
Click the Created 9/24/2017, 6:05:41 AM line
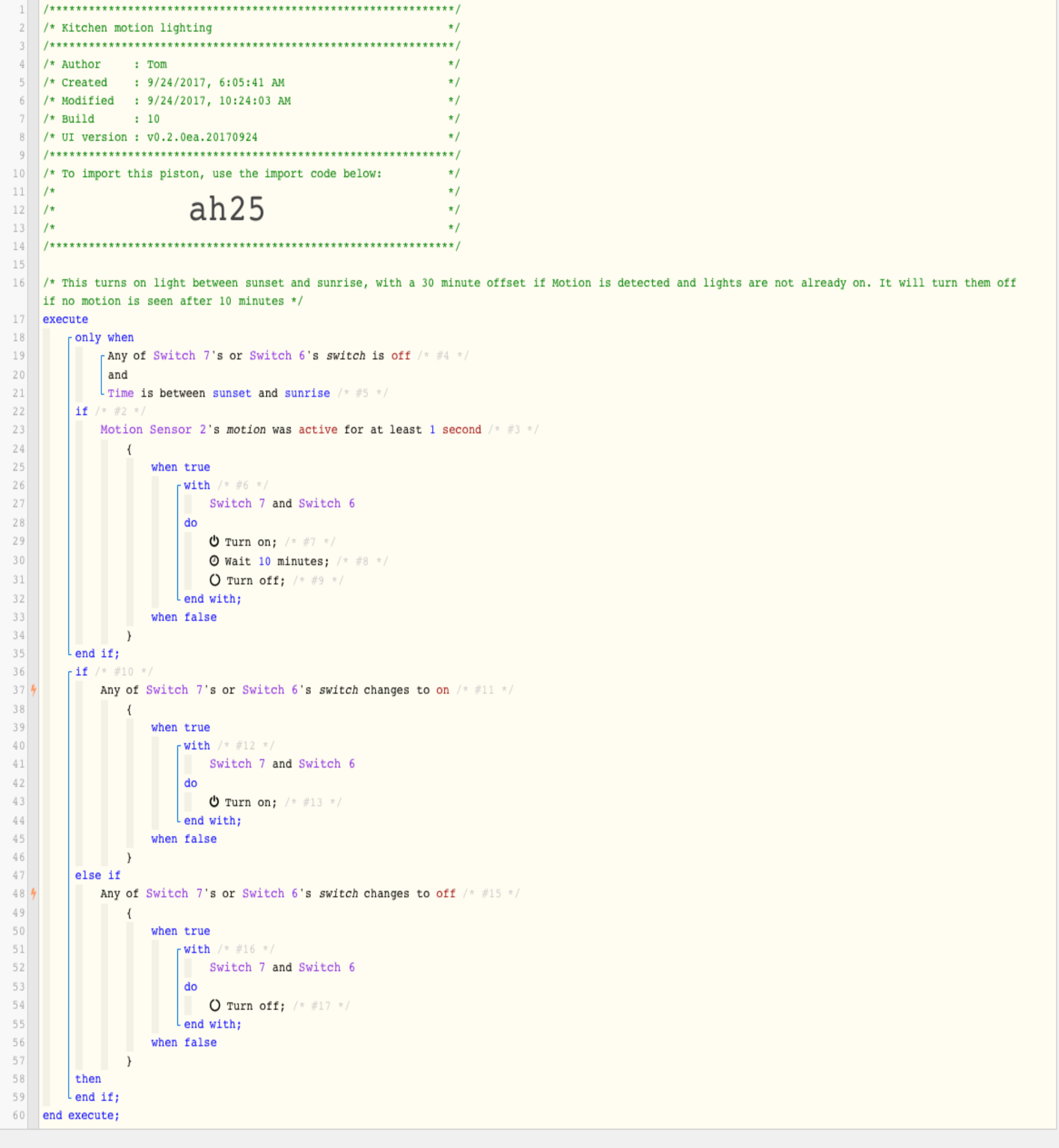[x=251, y=82]
